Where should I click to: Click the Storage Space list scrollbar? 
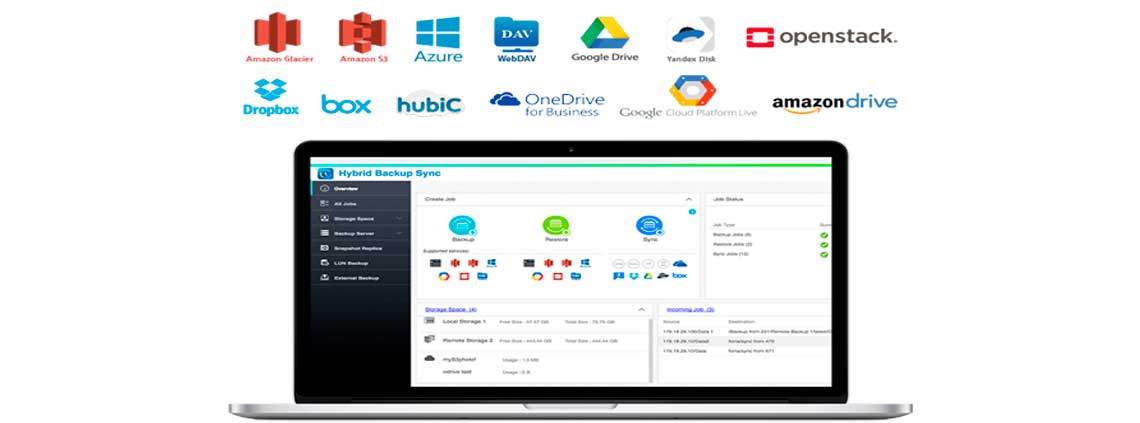(x=651, y=349)
